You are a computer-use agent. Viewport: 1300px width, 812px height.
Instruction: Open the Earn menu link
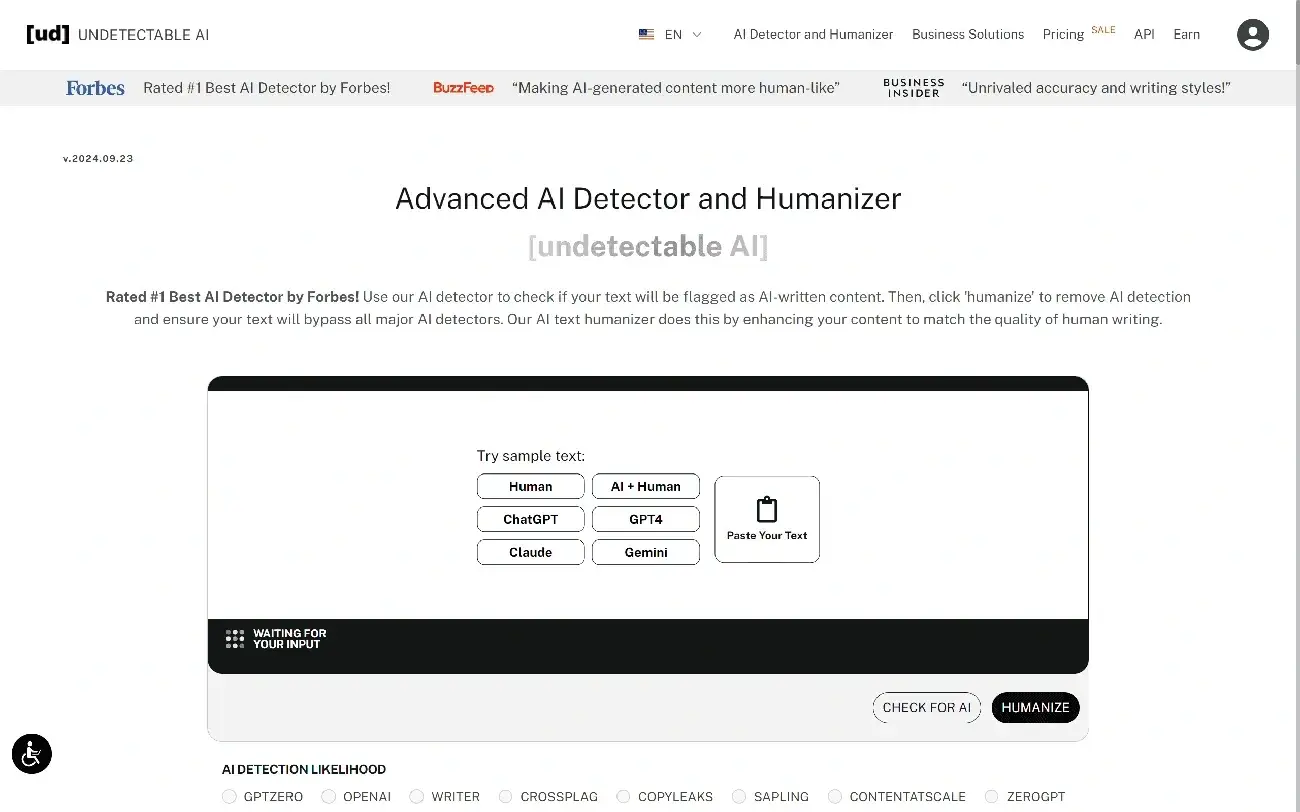(x=1187, y=34)
